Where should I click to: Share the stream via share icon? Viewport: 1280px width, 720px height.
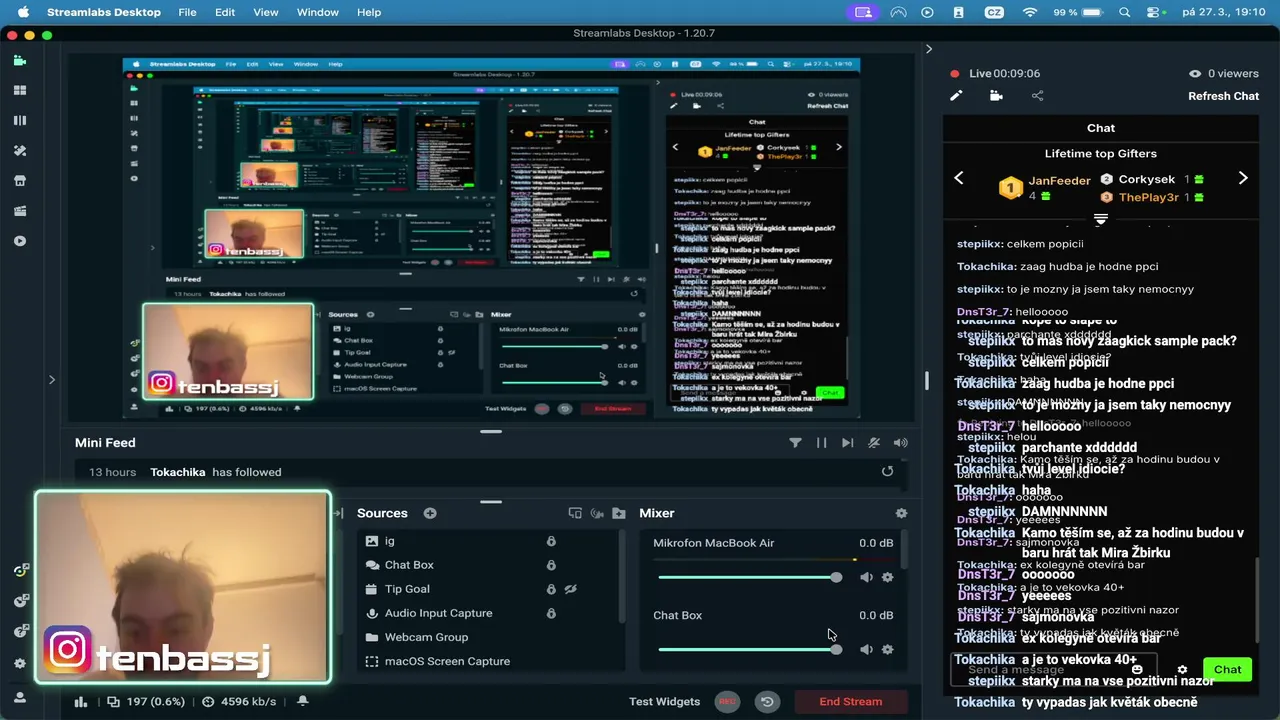[1037, 96]
